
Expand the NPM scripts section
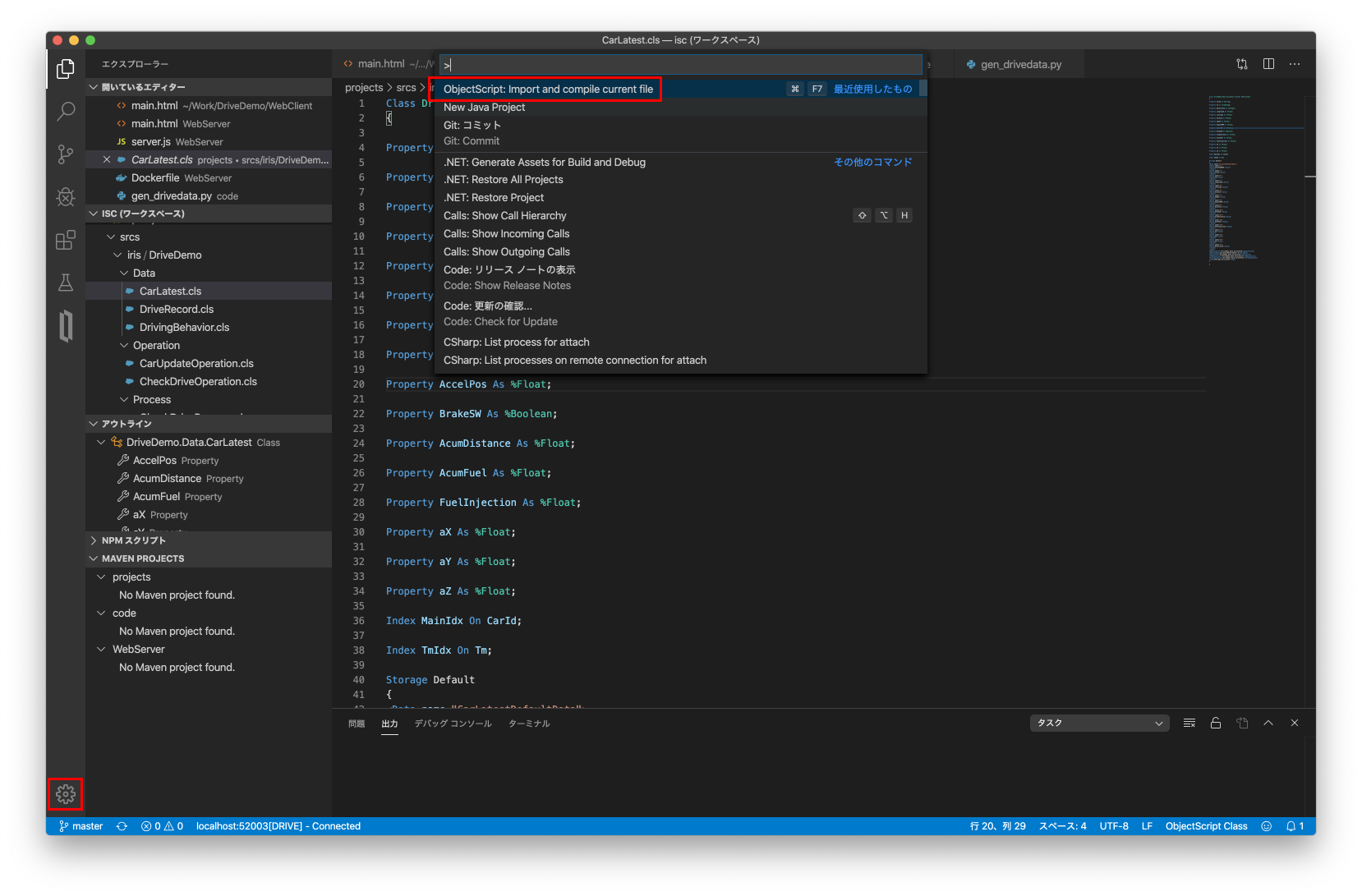[209, 540]
